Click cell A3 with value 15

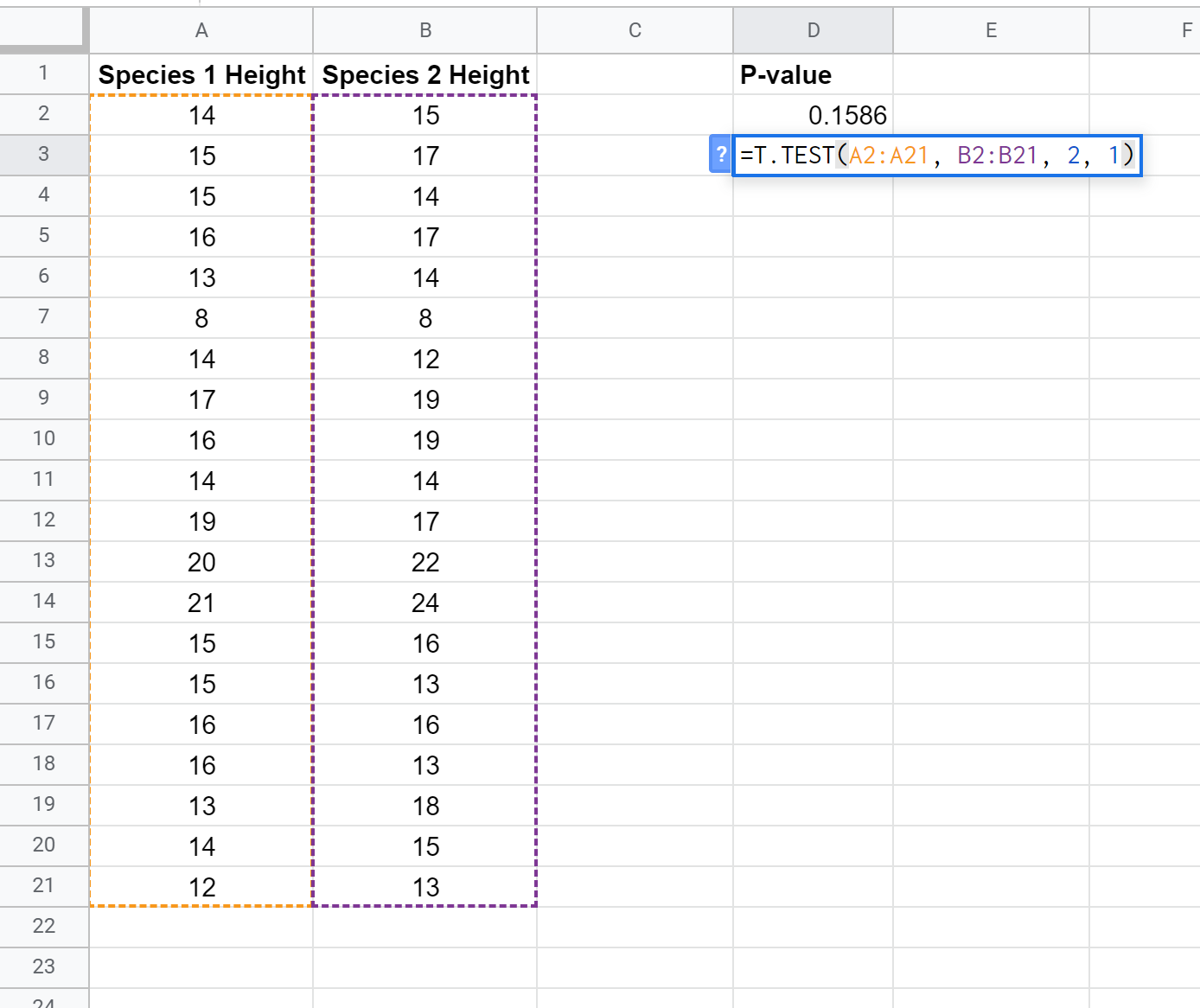pos(201,156)
